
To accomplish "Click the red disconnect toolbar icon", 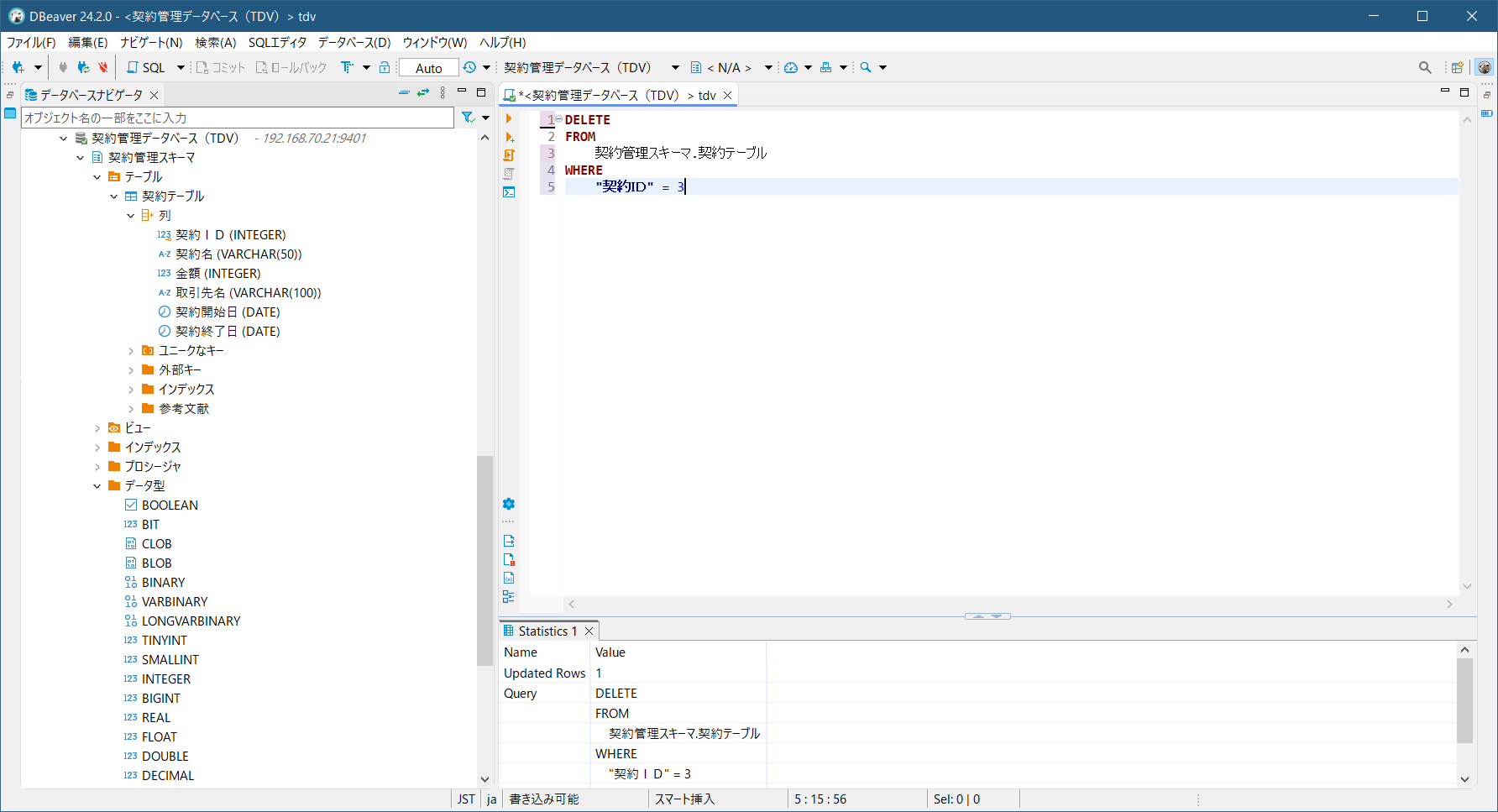I will (x=103, y=67).
